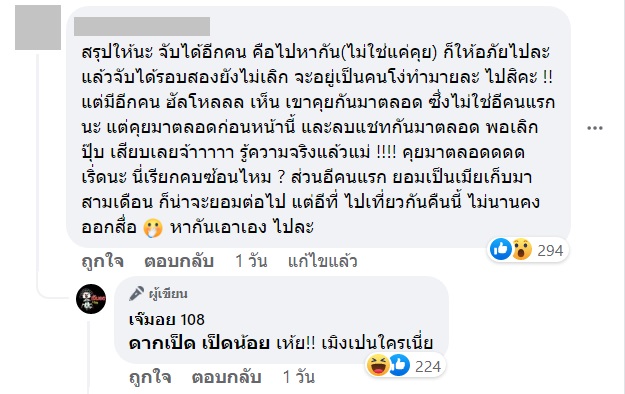The image size is (625, 394).
Task: Click the wow emoji reaction icon
Action: coord(522,249)
